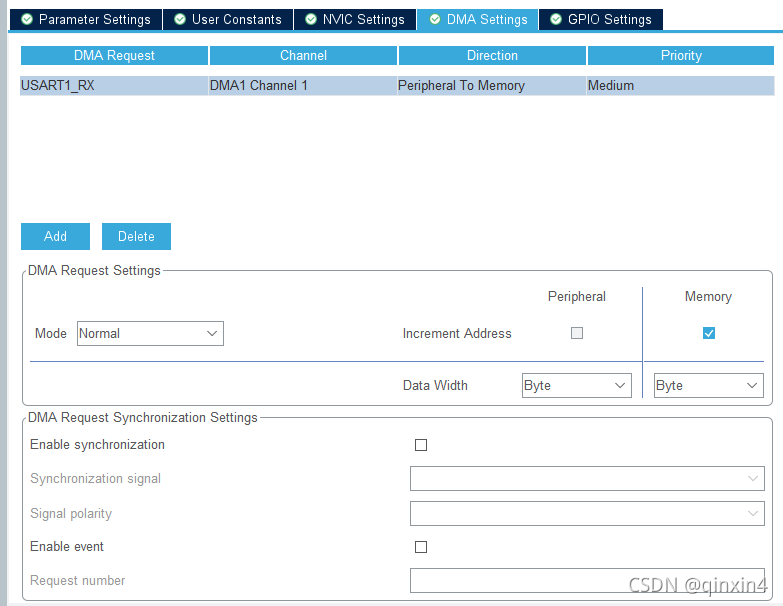The width and height of the screenshot is (783, 606).
Task: Check the Enable event checkbox
Action: [x=421, y=547]
